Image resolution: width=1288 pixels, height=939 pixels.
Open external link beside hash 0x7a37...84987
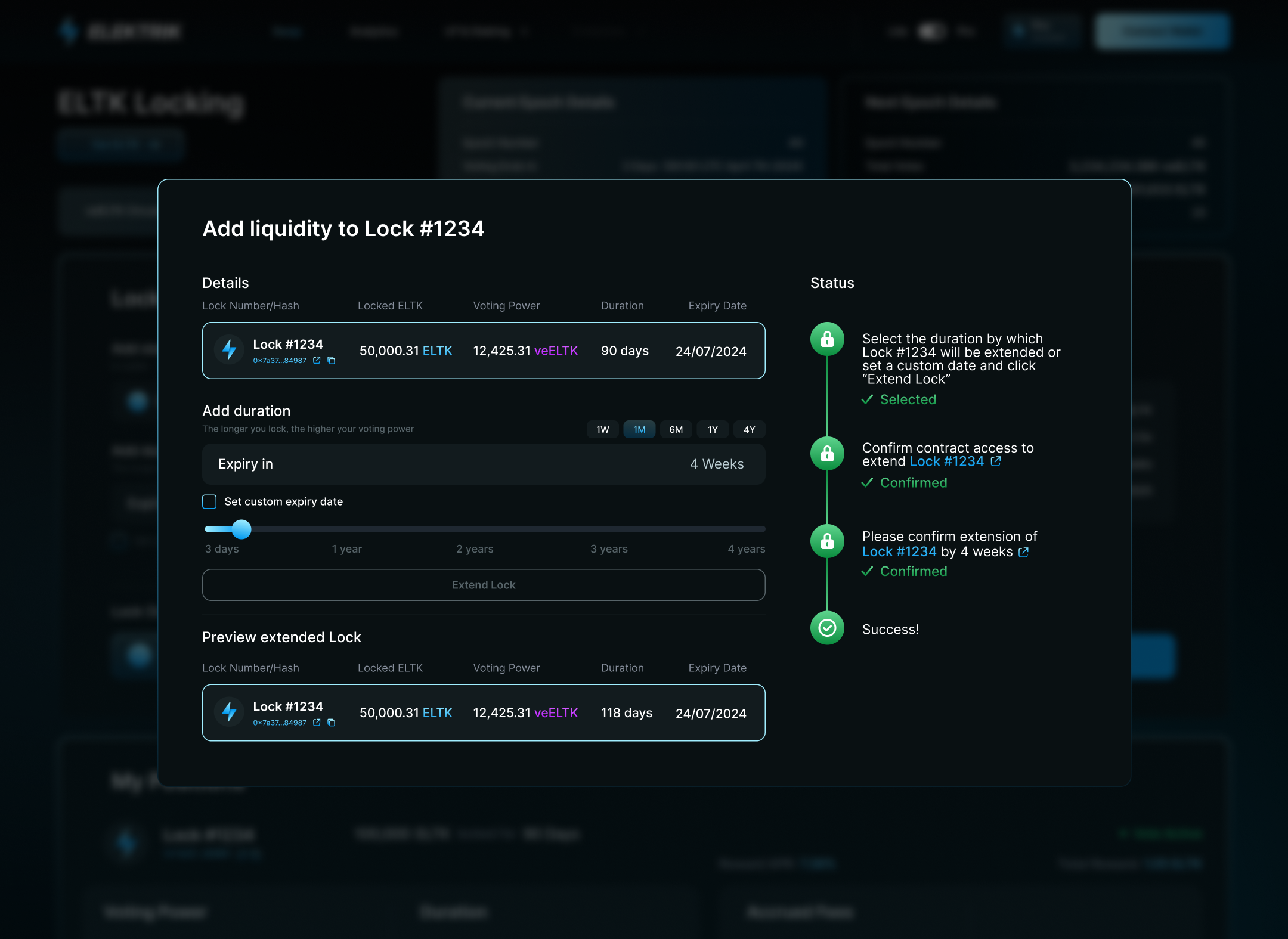tap(316, 361)
